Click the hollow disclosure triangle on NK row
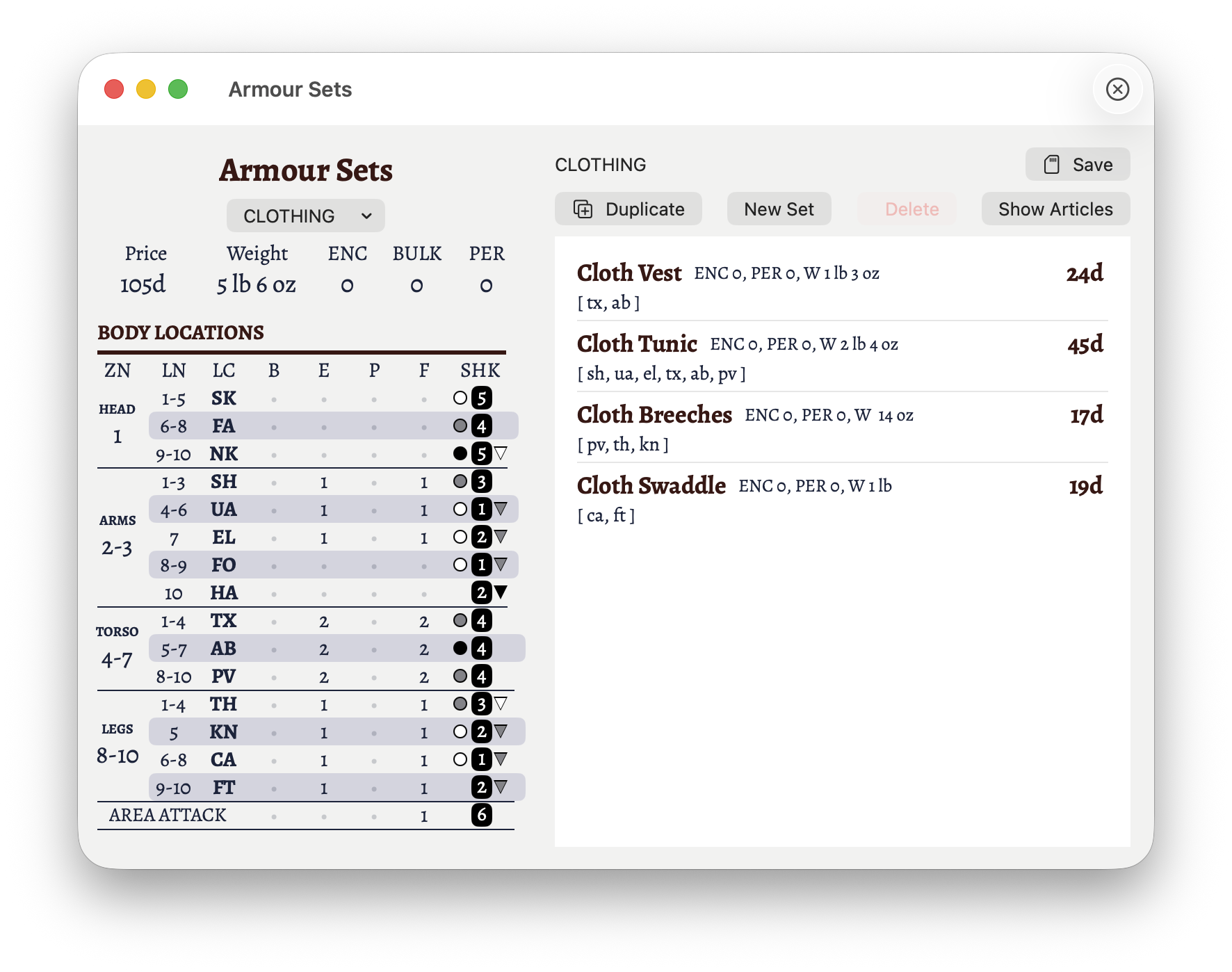 click(x=501, y=453)
